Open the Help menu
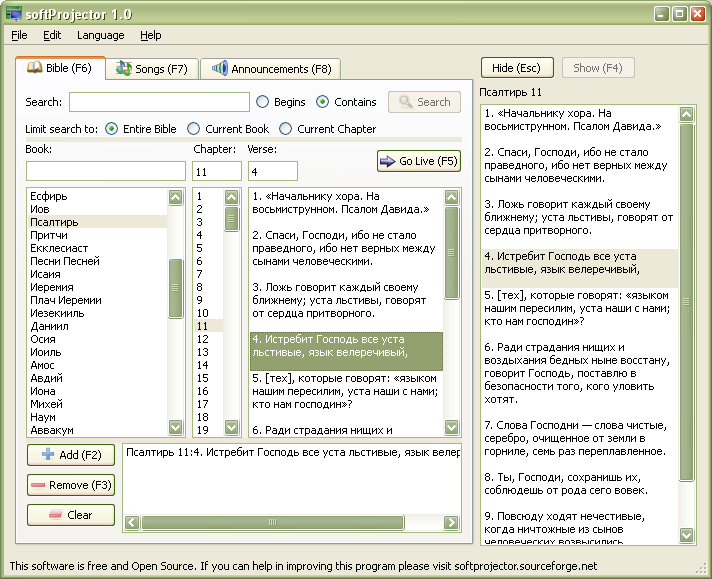The width and height of the screenshot is (712, 579). pyautogui.click(x=151, y=35)
